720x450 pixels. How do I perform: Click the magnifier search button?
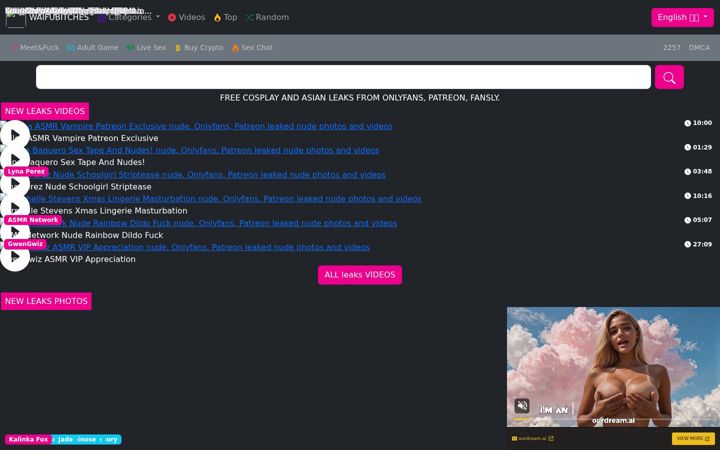[x=669, y=77]
